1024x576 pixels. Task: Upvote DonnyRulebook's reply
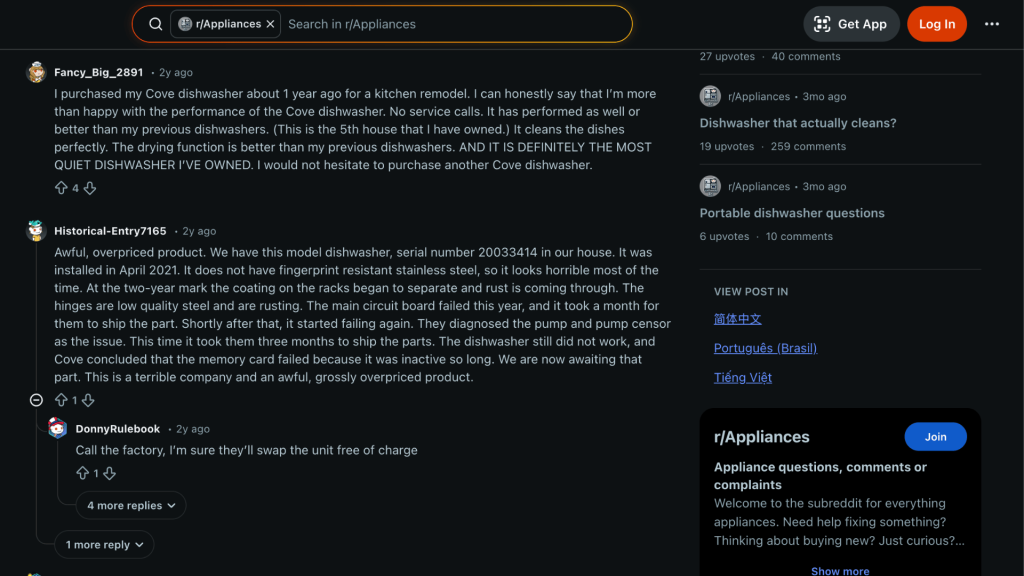(84, 473)
